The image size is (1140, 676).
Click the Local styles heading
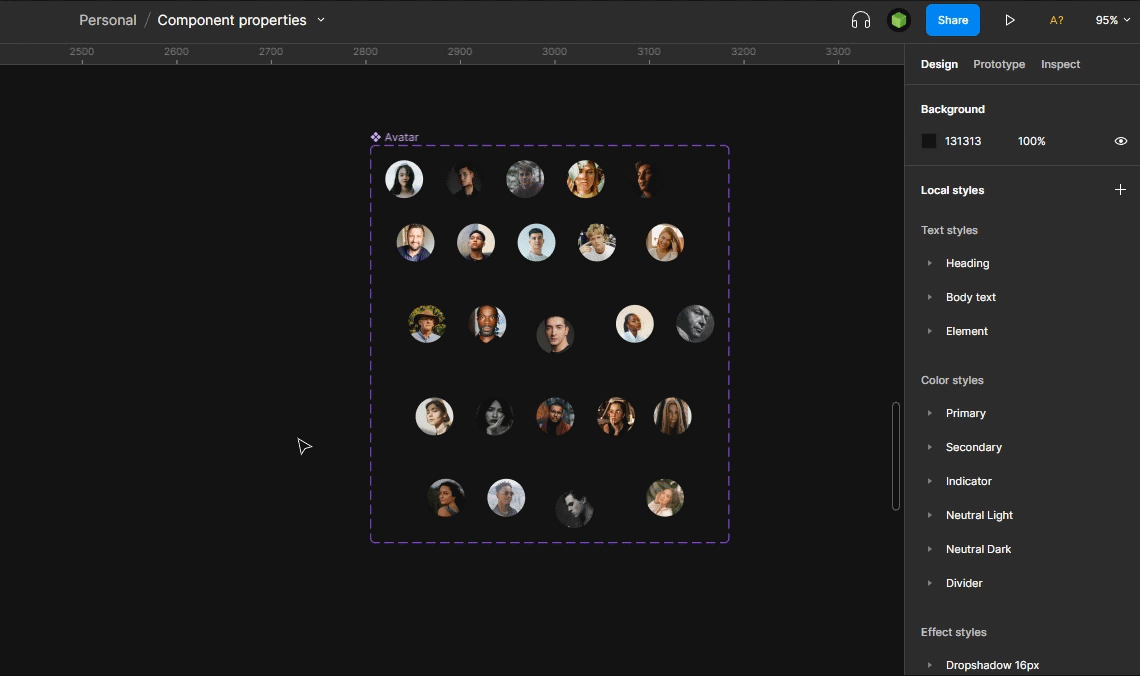point(952,190)
